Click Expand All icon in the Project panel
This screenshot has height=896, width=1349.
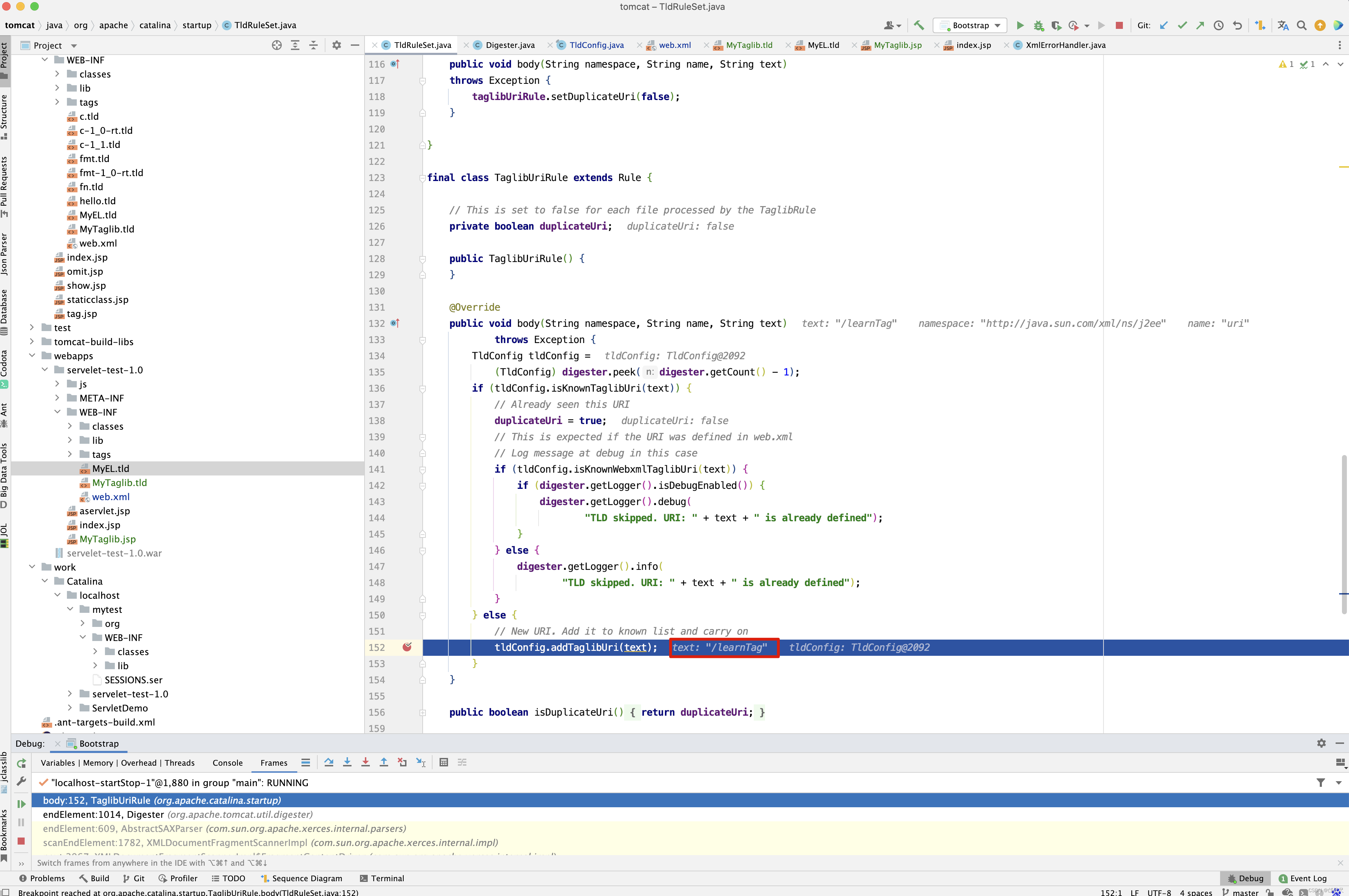pos(296,45)
